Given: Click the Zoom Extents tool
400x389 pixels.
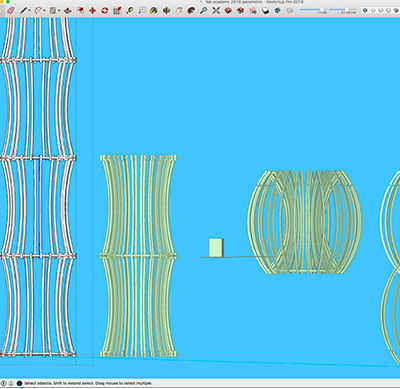Looking at the screenshot, I should point(216,11).
